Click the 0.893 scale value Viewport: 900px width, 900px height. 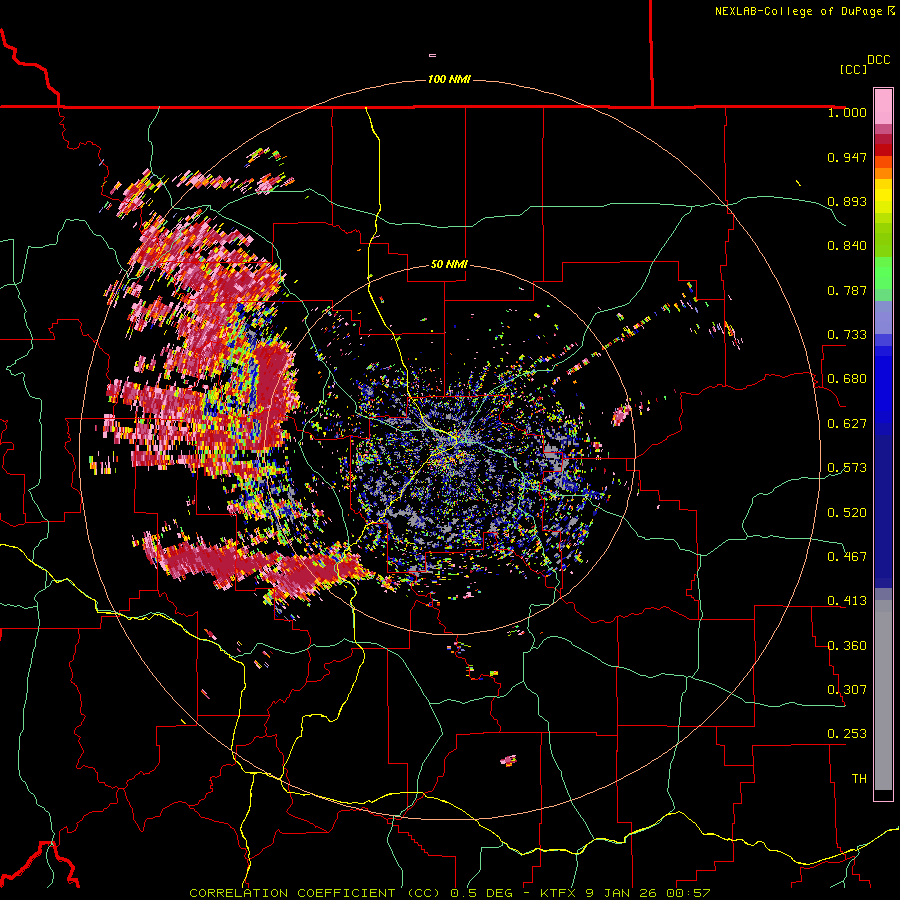[x=847, y=201]
